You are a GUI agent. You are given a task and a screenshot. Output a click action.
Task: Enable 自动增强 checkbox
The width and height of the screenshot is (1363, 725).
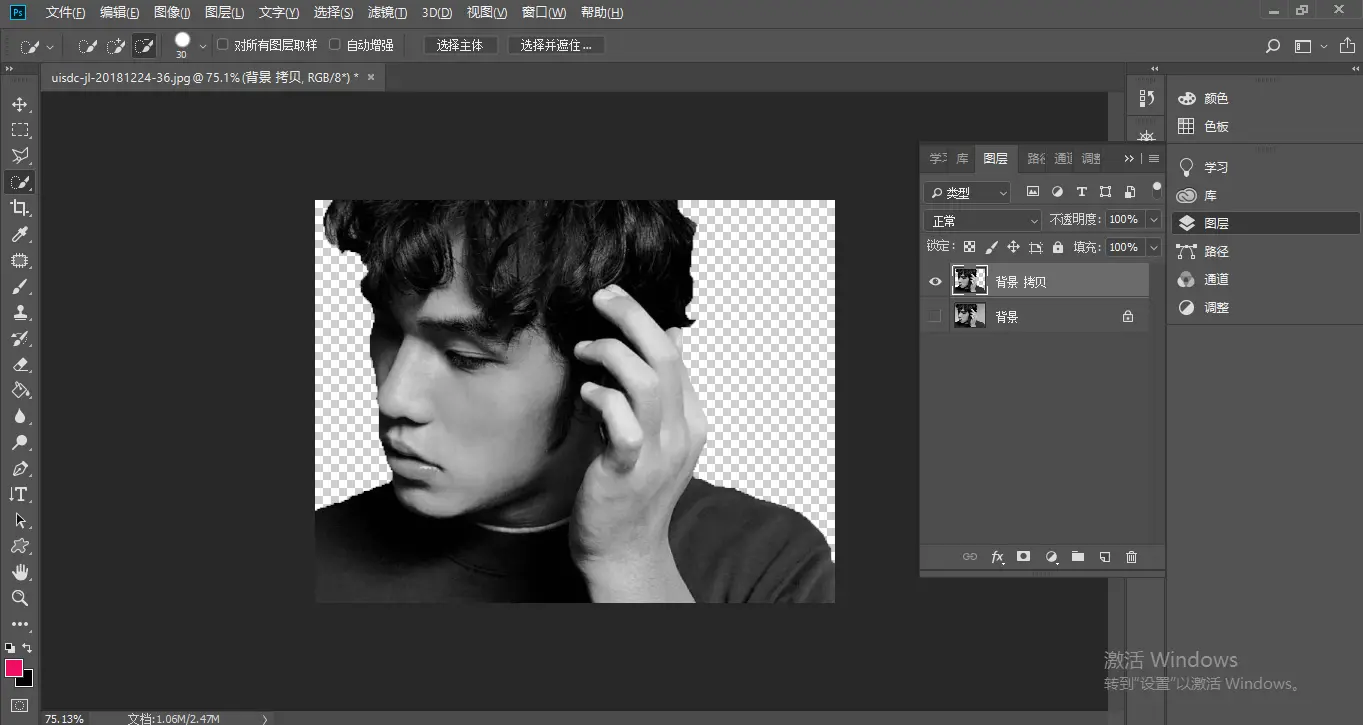pos(335,45)
